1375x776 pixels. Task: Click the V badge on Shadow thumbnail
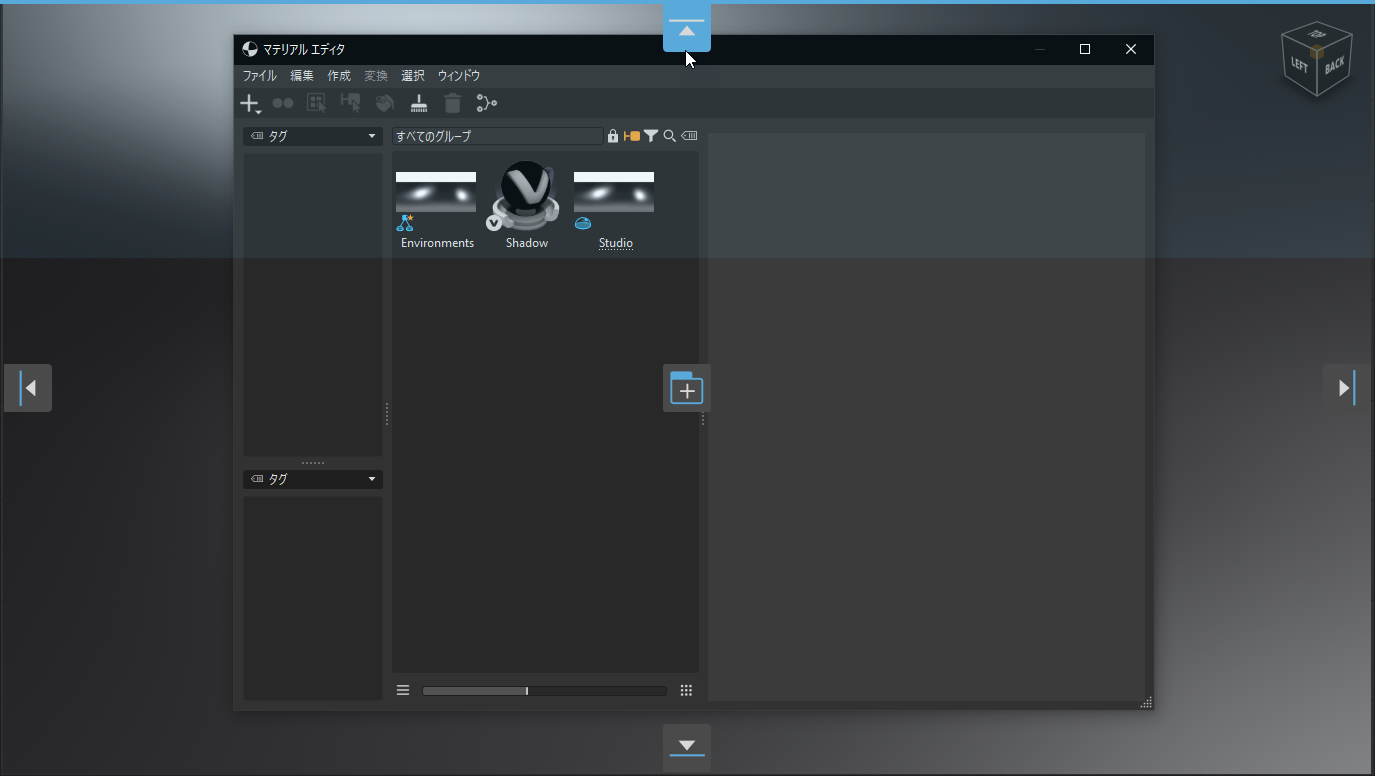click(x=494, y=223)
